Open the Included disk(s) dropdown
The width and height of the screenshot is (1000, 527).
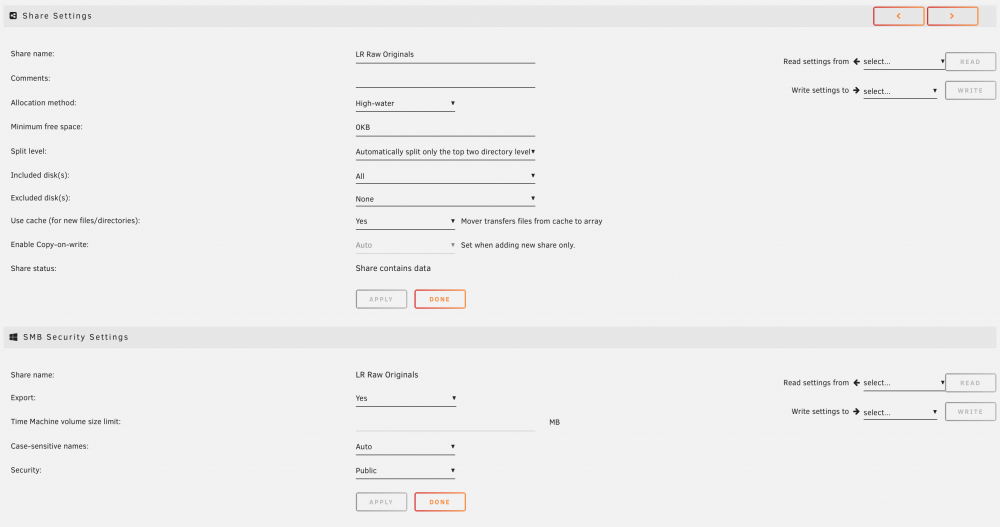445,175
